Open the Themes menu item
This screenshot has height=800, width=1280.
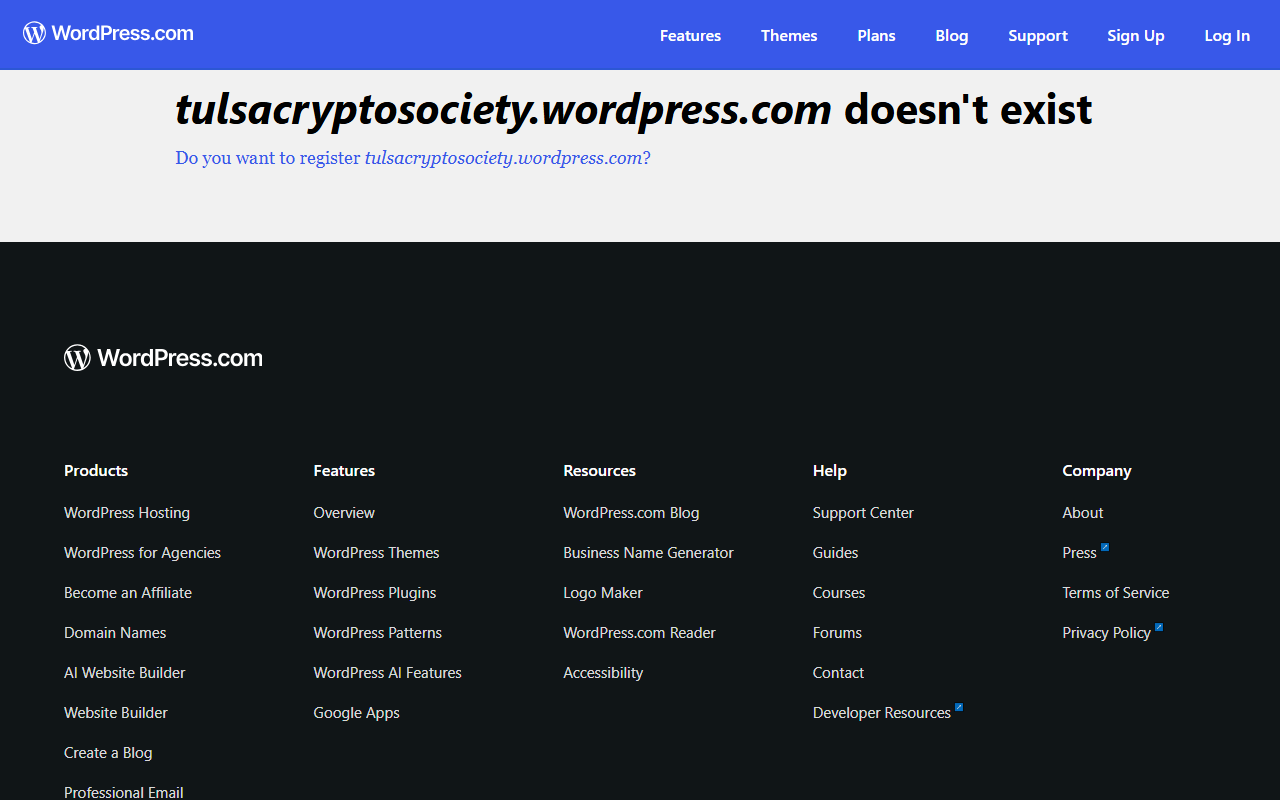789,35
